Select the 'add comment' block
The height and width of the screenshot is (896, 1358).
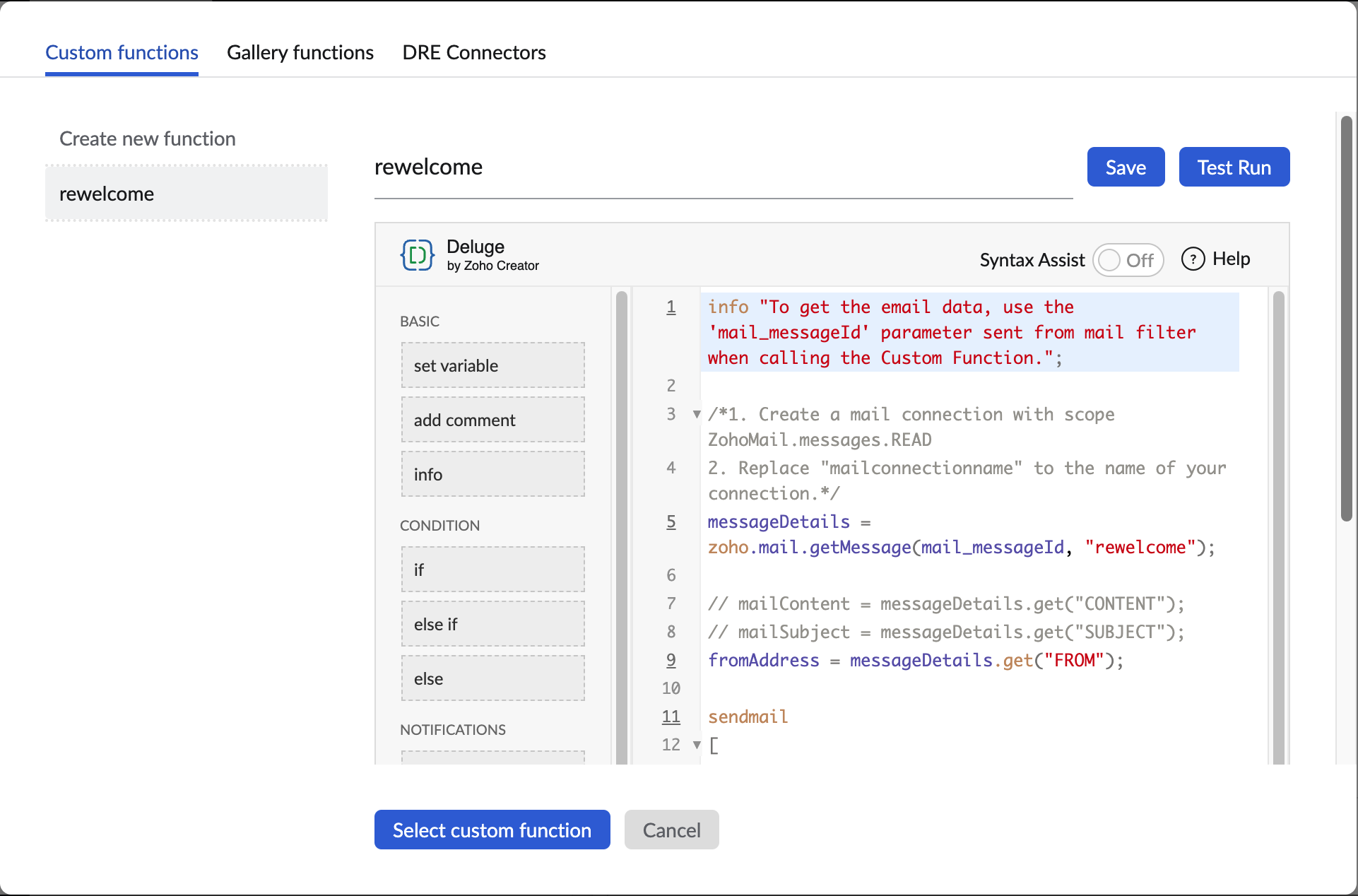(493, 420)
